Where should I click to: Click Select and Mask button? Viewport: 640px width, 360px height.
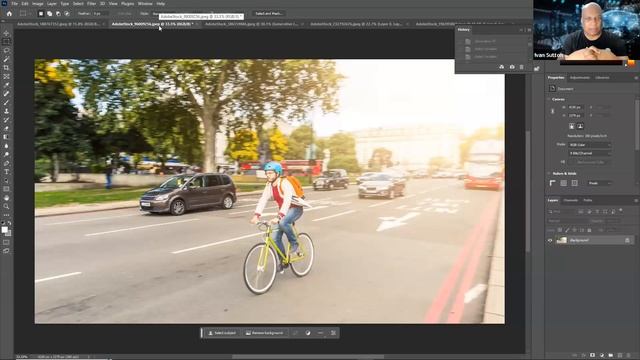point(269,13)
